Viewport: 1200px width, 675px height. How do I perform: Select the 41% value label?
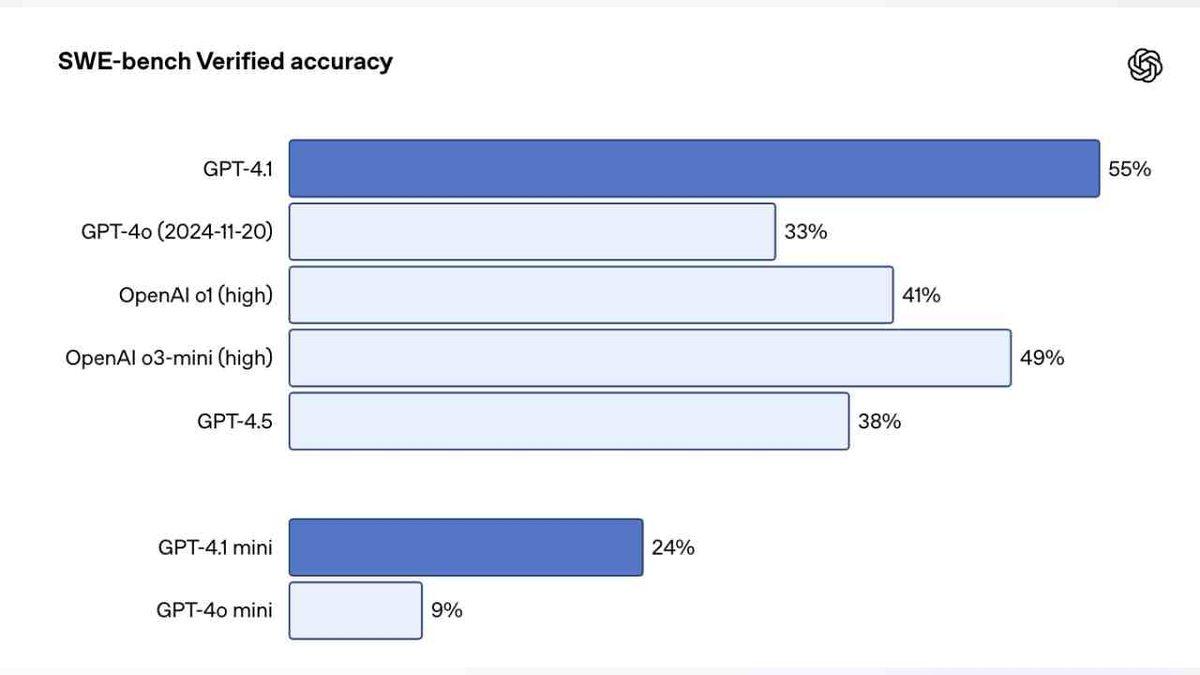pos(922,295)
